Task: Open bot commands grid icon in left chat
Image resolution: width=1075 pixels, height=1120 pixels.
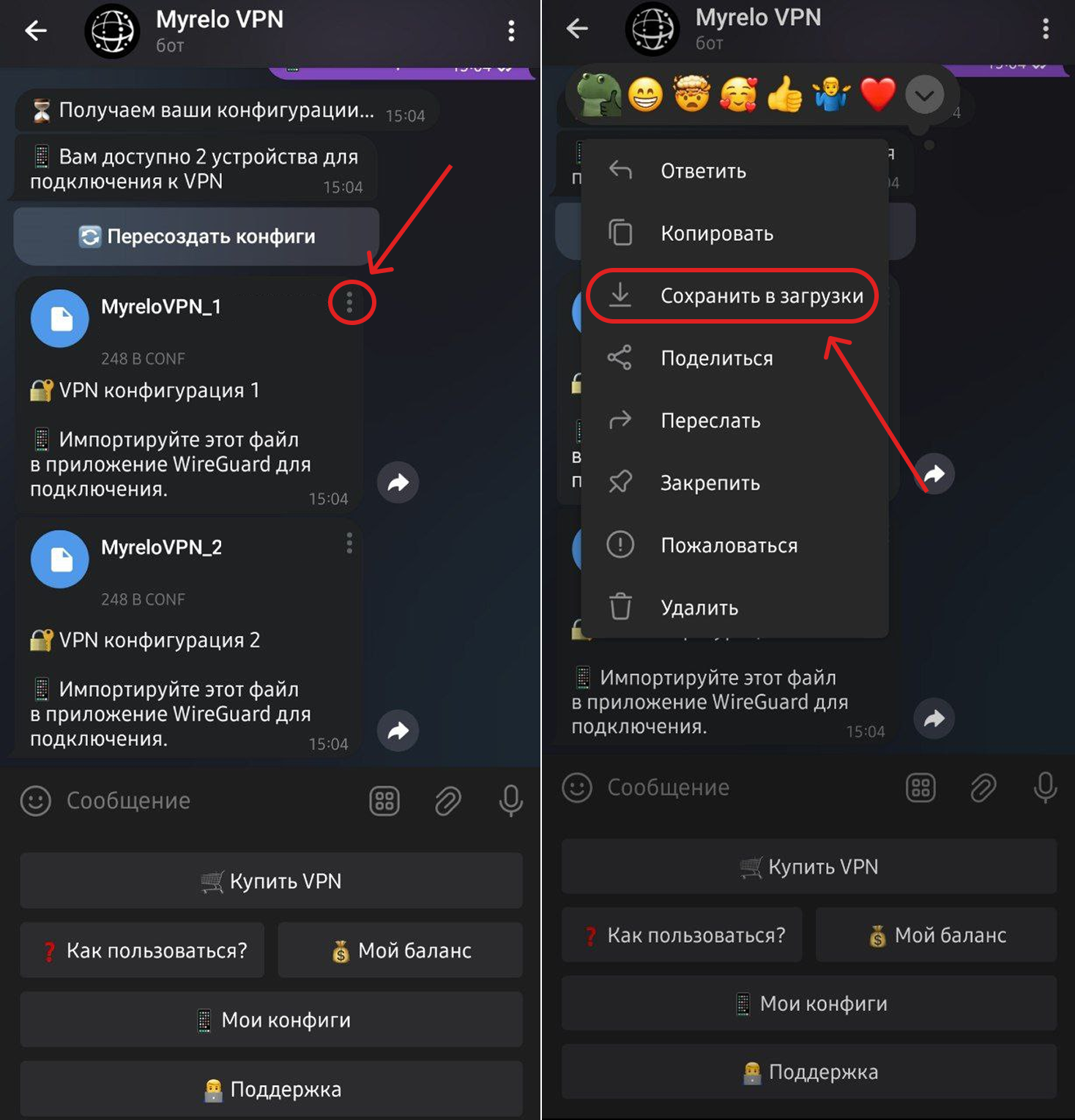Action: pos(384,801)
